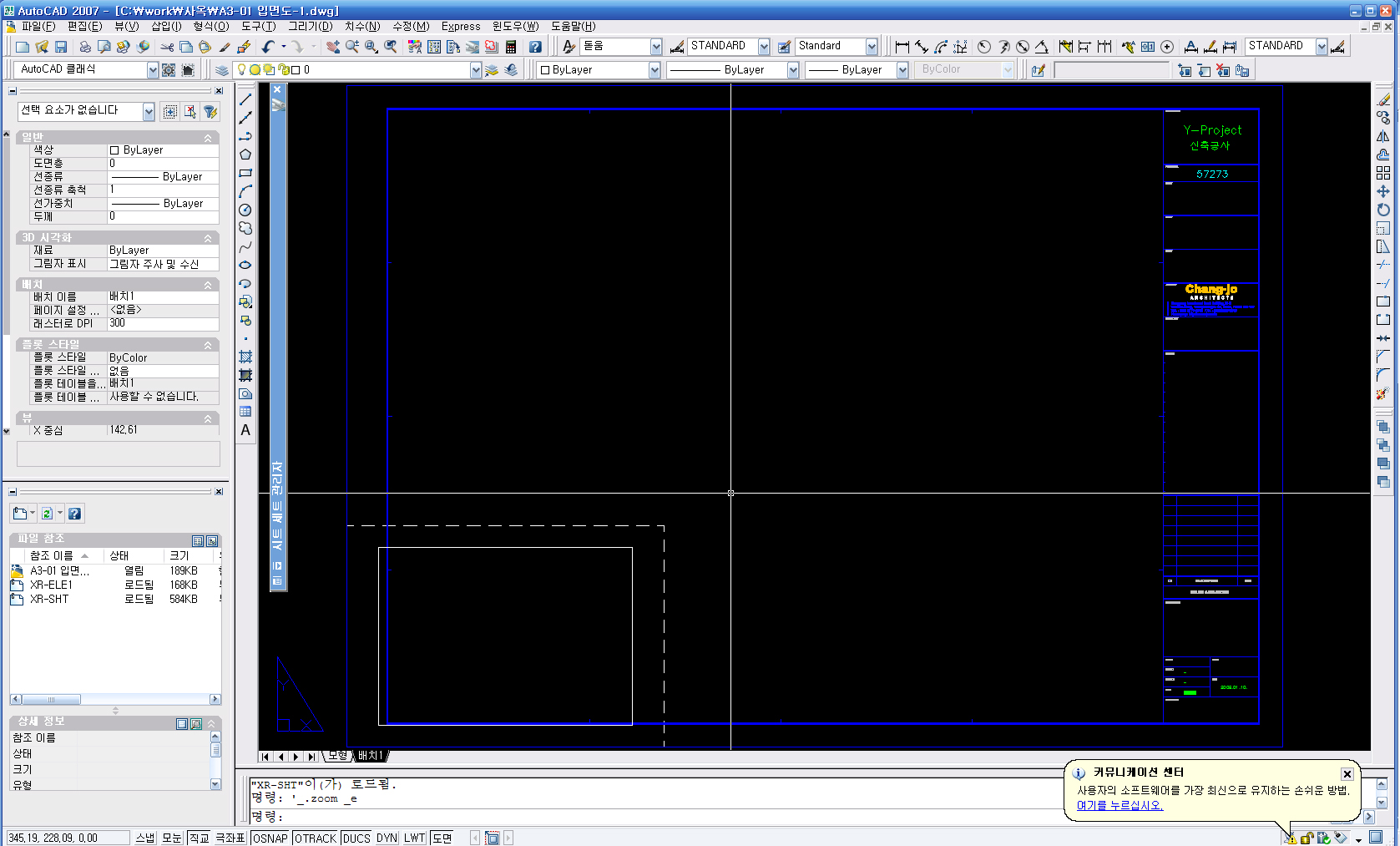Open the Express menu
1400x846 pixels.
(461, 26)
